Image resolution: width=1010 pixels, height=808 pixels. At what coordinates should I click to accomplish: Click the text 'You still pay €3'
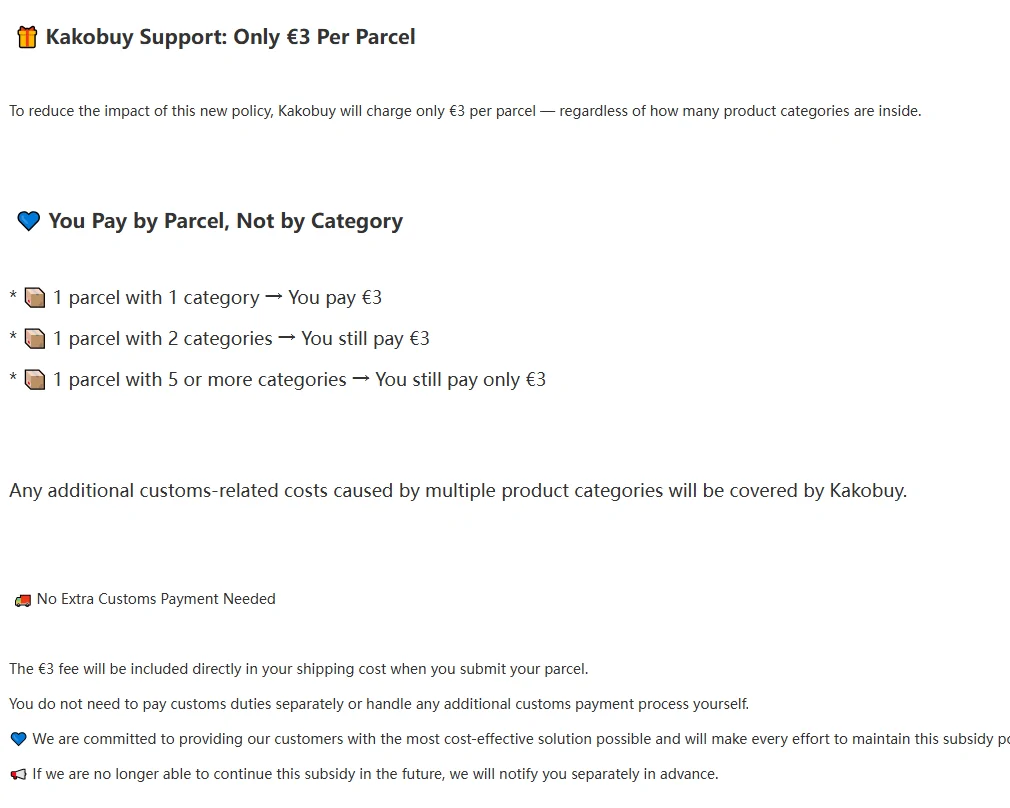(x=365, y=339)
